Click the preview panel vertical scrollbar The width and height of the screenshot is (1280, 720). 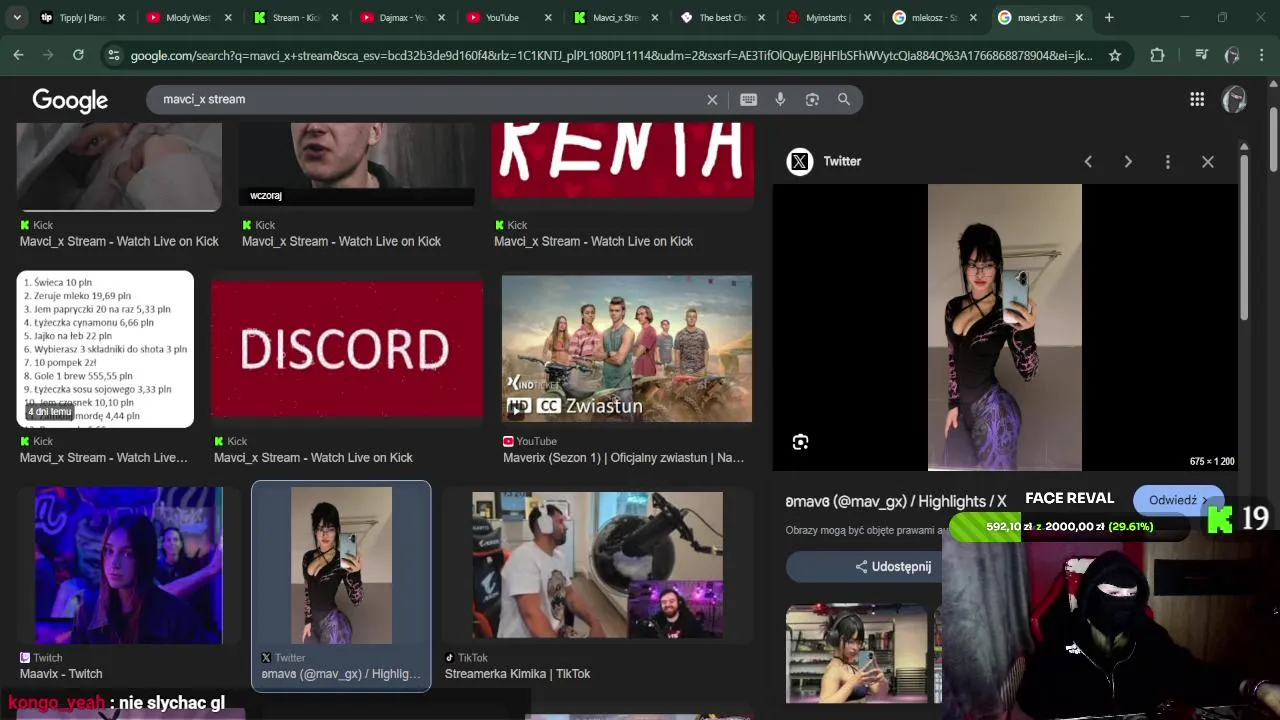[x=1244, y=240]
